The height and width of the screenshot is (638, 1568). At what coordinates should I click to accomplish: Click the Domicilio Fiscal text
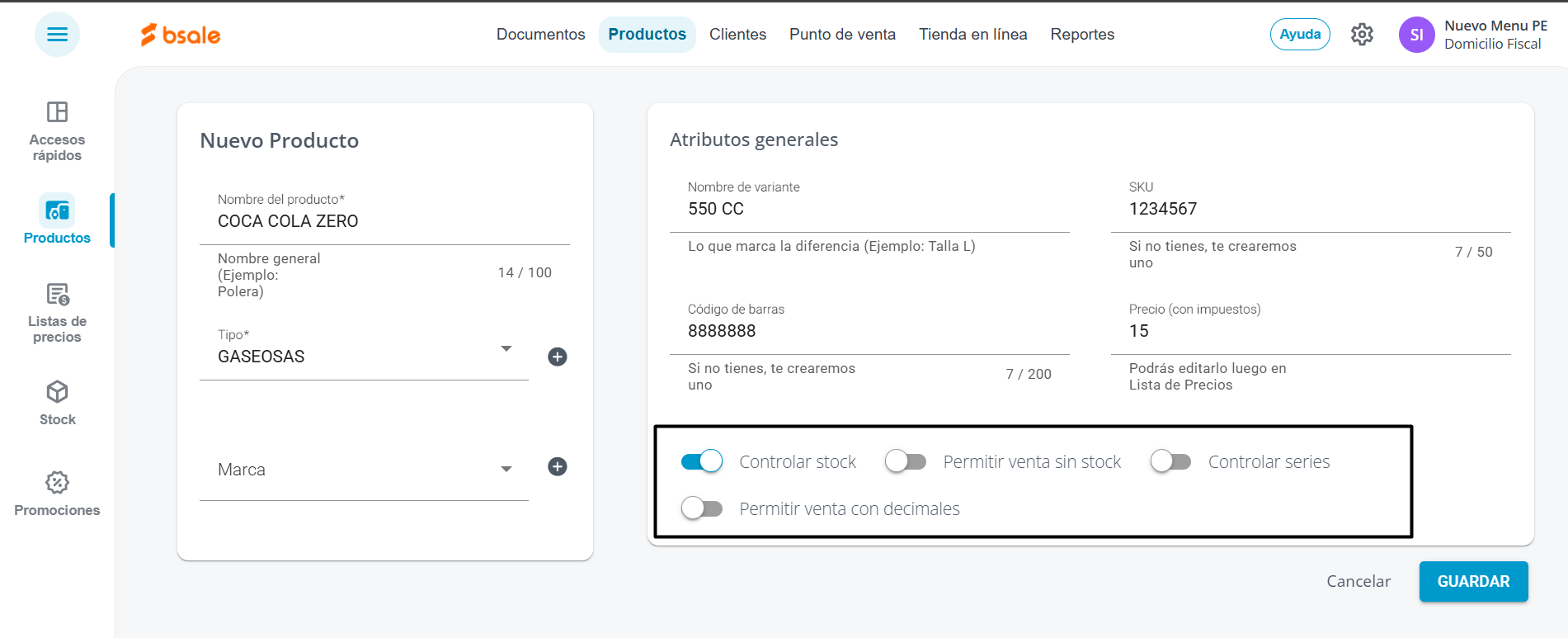click(x=1492, y=44)
